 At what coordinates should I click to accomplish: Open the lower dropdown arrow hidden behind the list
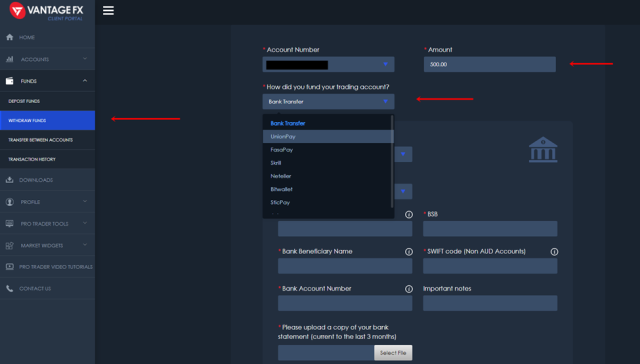[x=403, y=191]
